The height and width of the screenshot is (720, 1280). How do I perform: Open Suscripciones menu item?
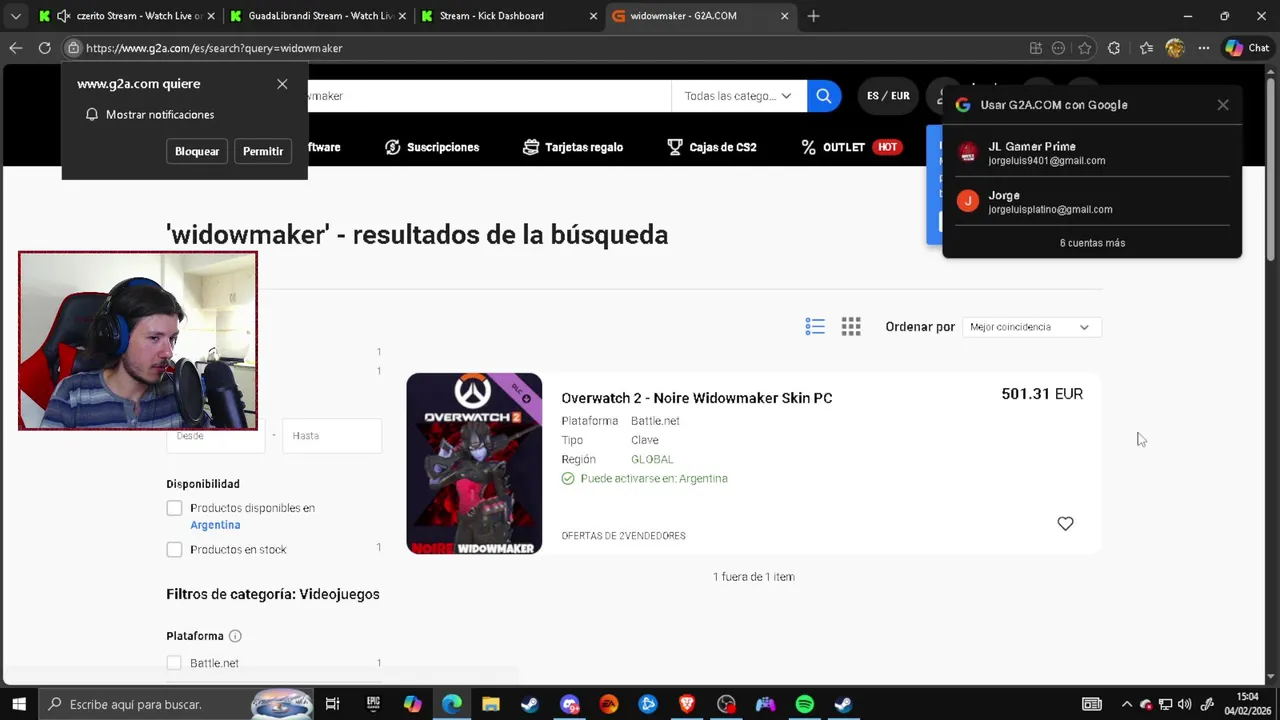click(432, 147)
